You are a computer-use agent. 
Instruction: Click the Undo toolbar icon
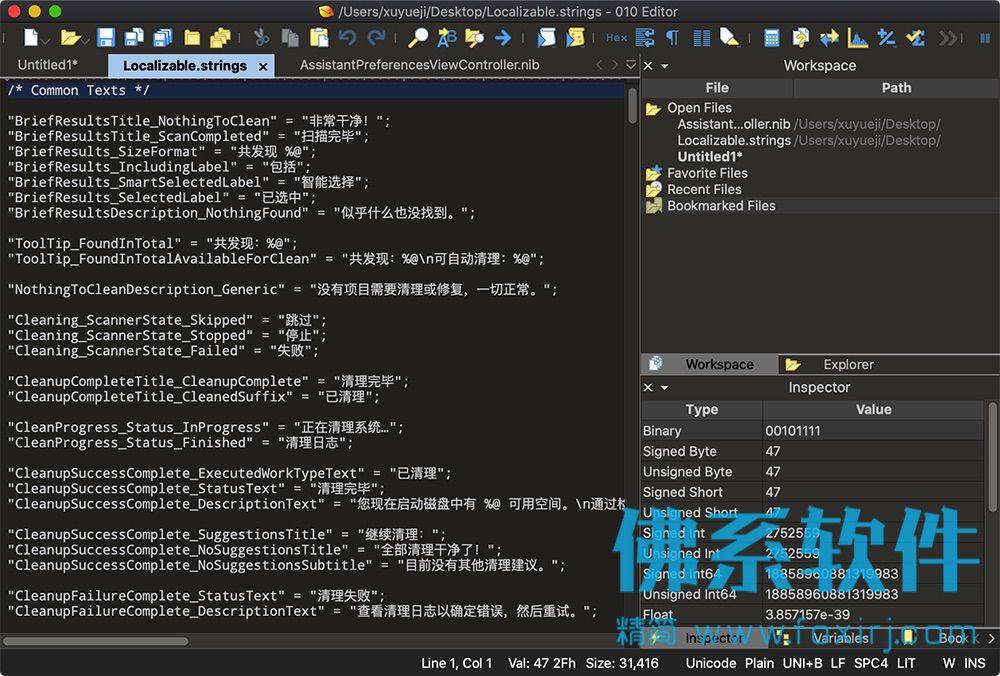(x=347, y=38)
